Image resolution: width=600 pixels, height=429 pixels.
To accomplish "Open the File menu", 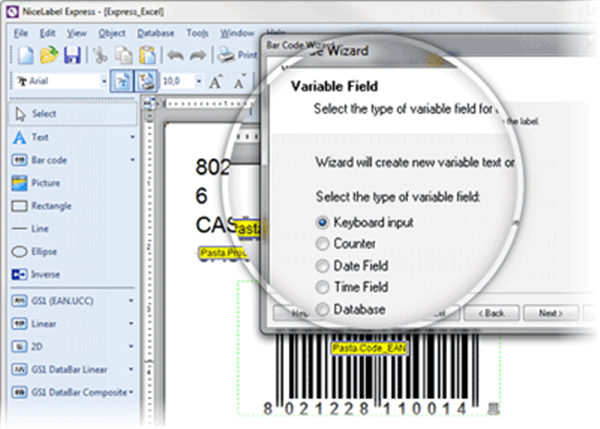I will (21, 33).
